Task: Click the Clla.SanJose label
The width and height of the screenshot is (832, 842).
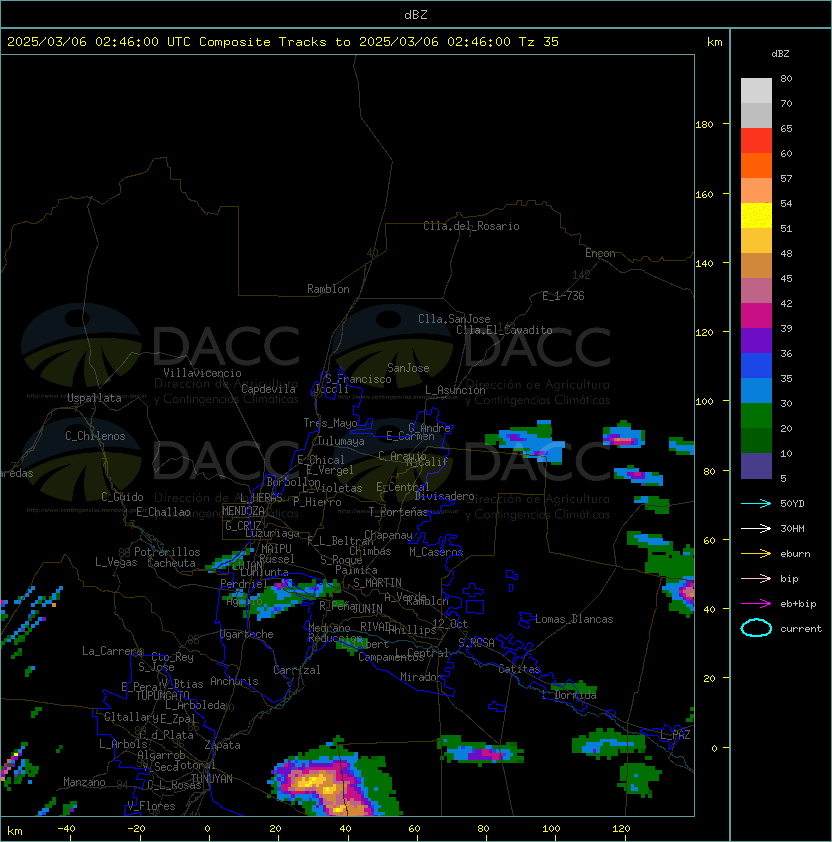Action: (x=454, y=319)
